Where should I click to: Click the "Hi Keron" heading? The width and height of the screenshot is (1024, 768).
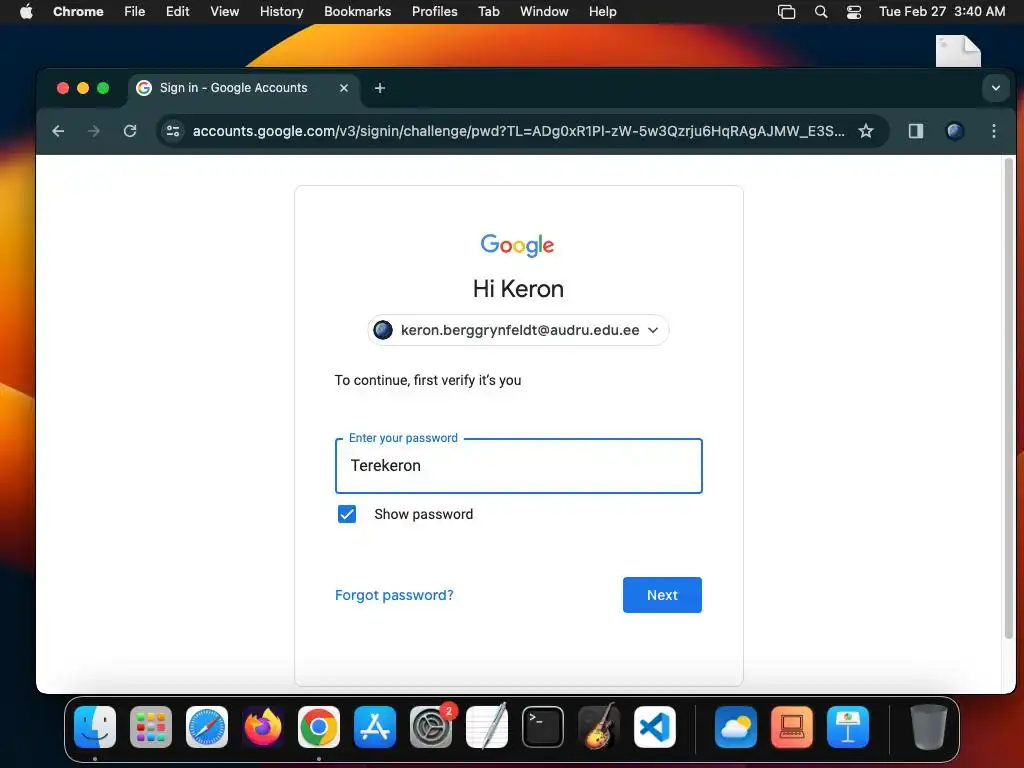[x=519, y=289]
